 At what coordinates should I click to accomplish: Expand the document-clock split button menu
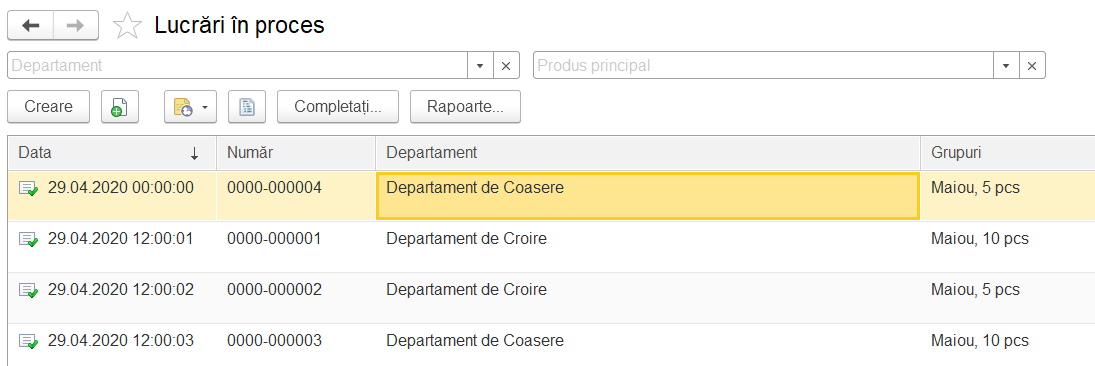click(205, 107)
